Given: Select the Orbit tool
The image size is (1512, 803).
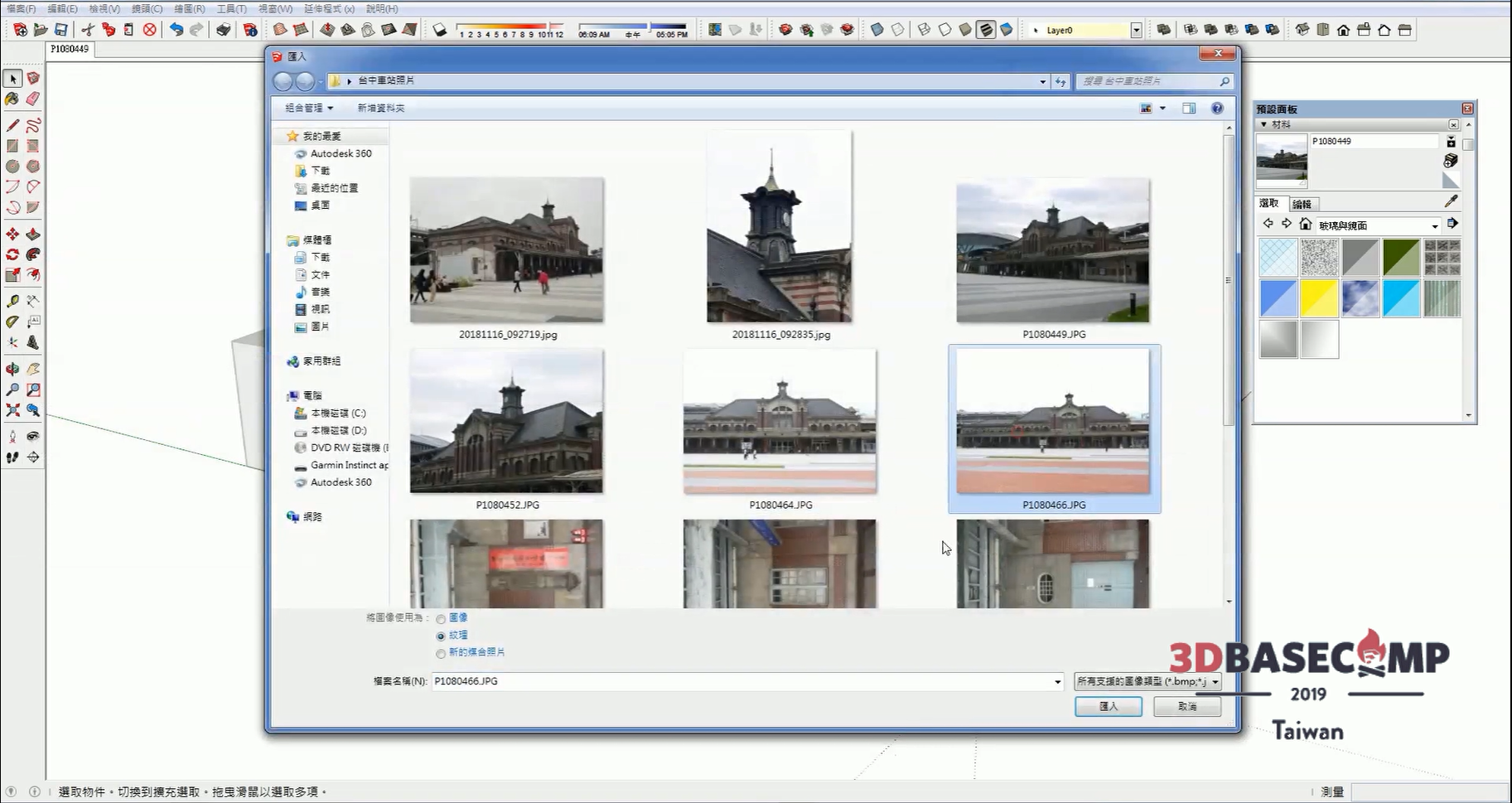Looking at the screenshot, I should [x=12, y=370].
